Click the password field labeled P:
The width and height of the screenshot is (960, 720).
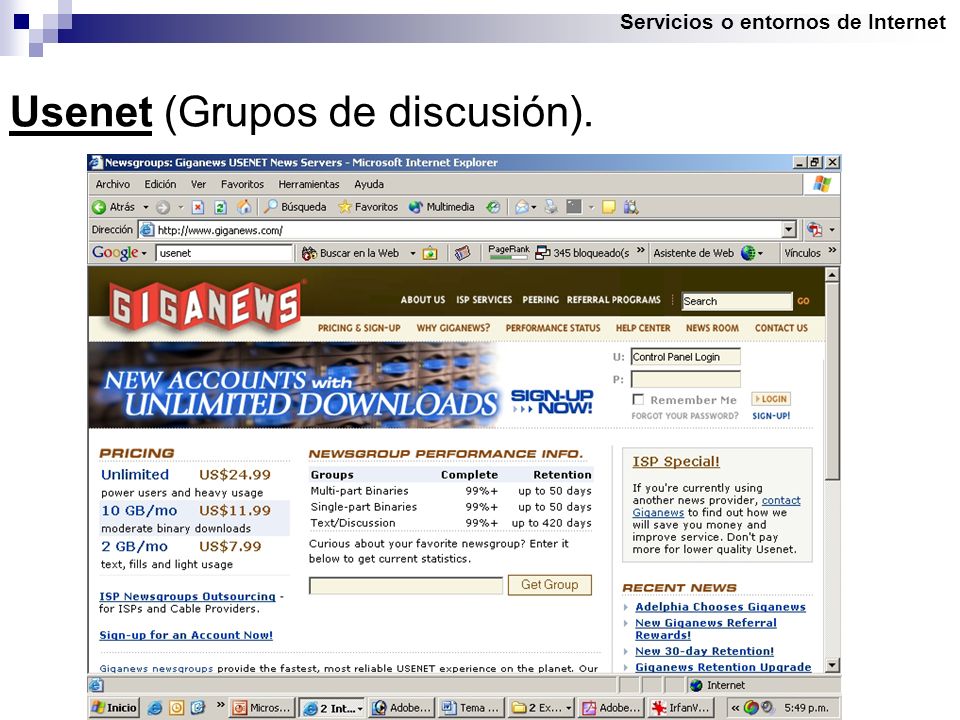686,380
